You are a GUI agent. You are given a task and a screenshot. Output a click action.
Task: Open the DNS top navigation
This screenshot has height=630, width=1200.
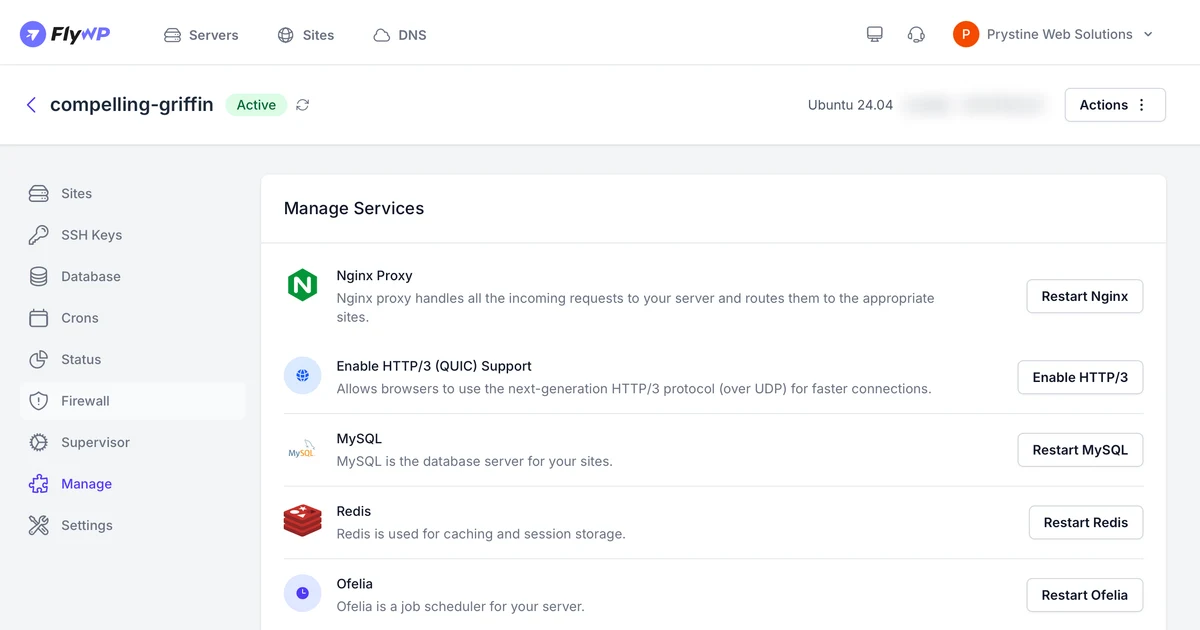(x=400, y=35)
